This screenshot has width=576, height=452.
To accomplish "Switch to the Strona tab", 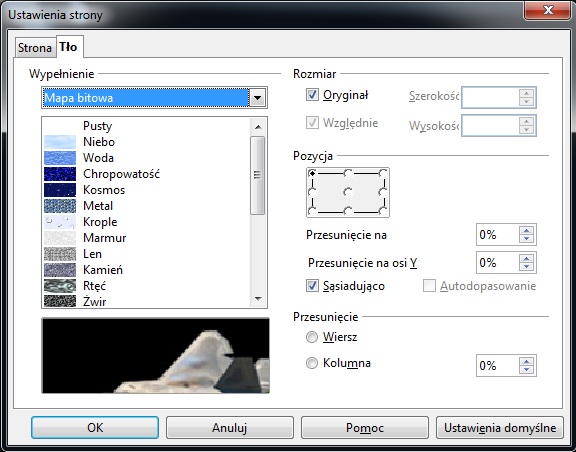I will pyautogui.click(x=35, y=48).
